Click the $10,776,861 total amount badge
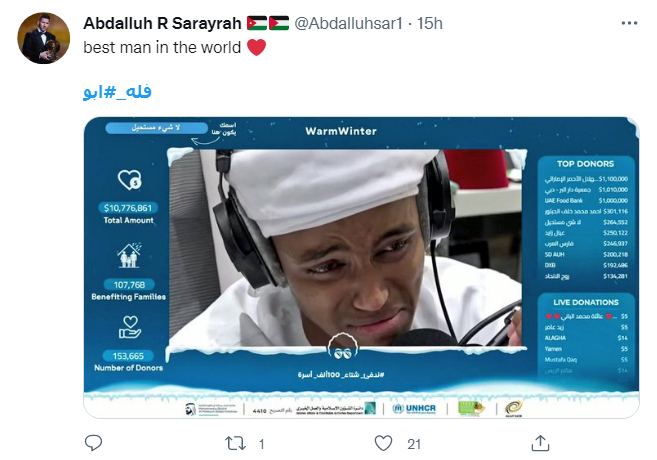This screenshot has height=460, width=657. pos(128,208)
